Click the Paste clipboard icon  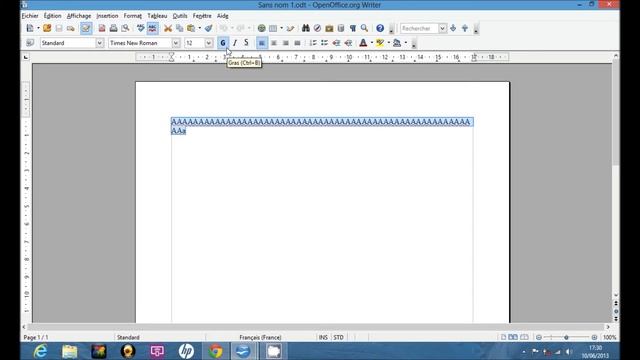tap(191, 28)
